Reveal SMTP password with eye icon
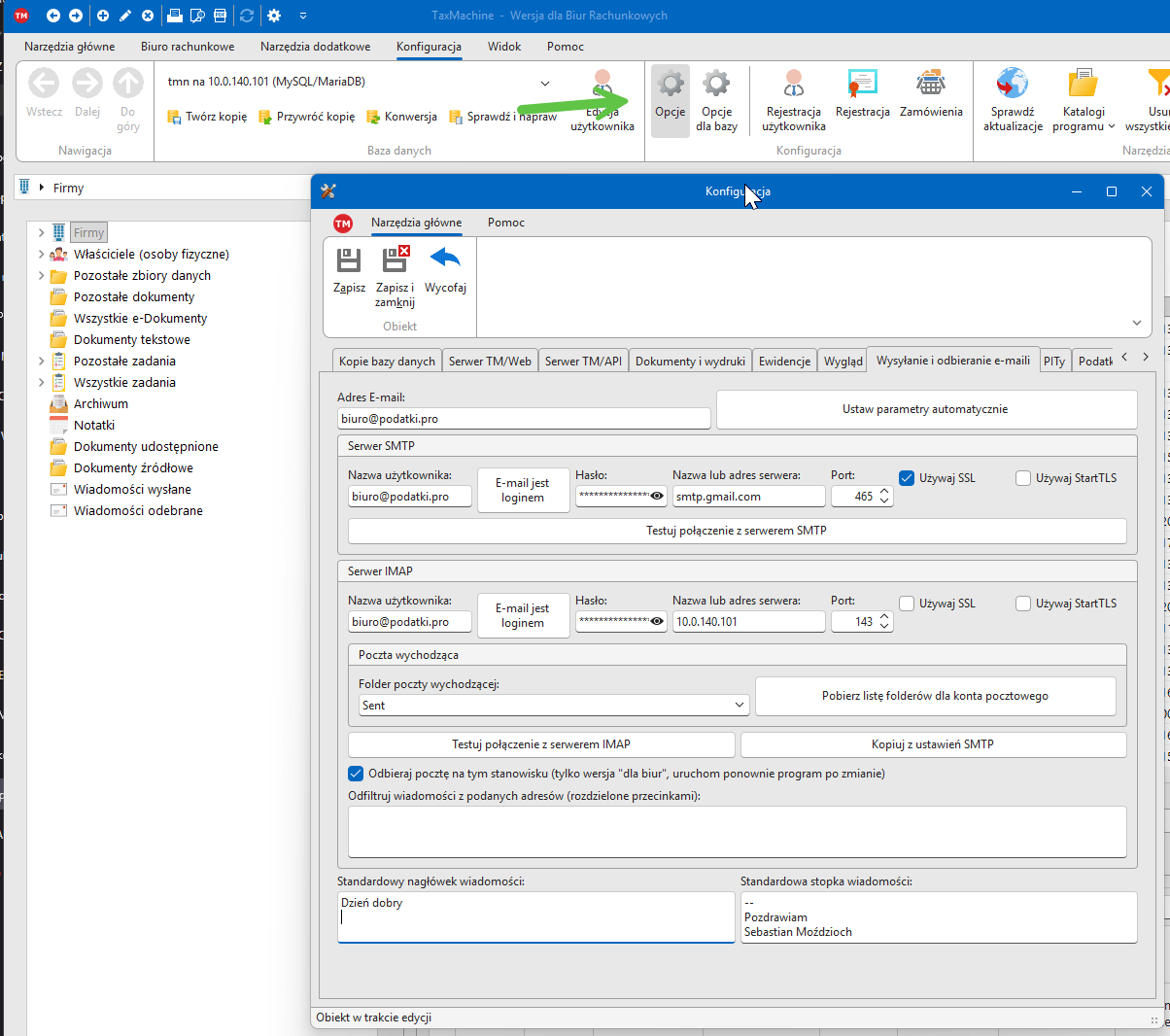 [658, 497]
